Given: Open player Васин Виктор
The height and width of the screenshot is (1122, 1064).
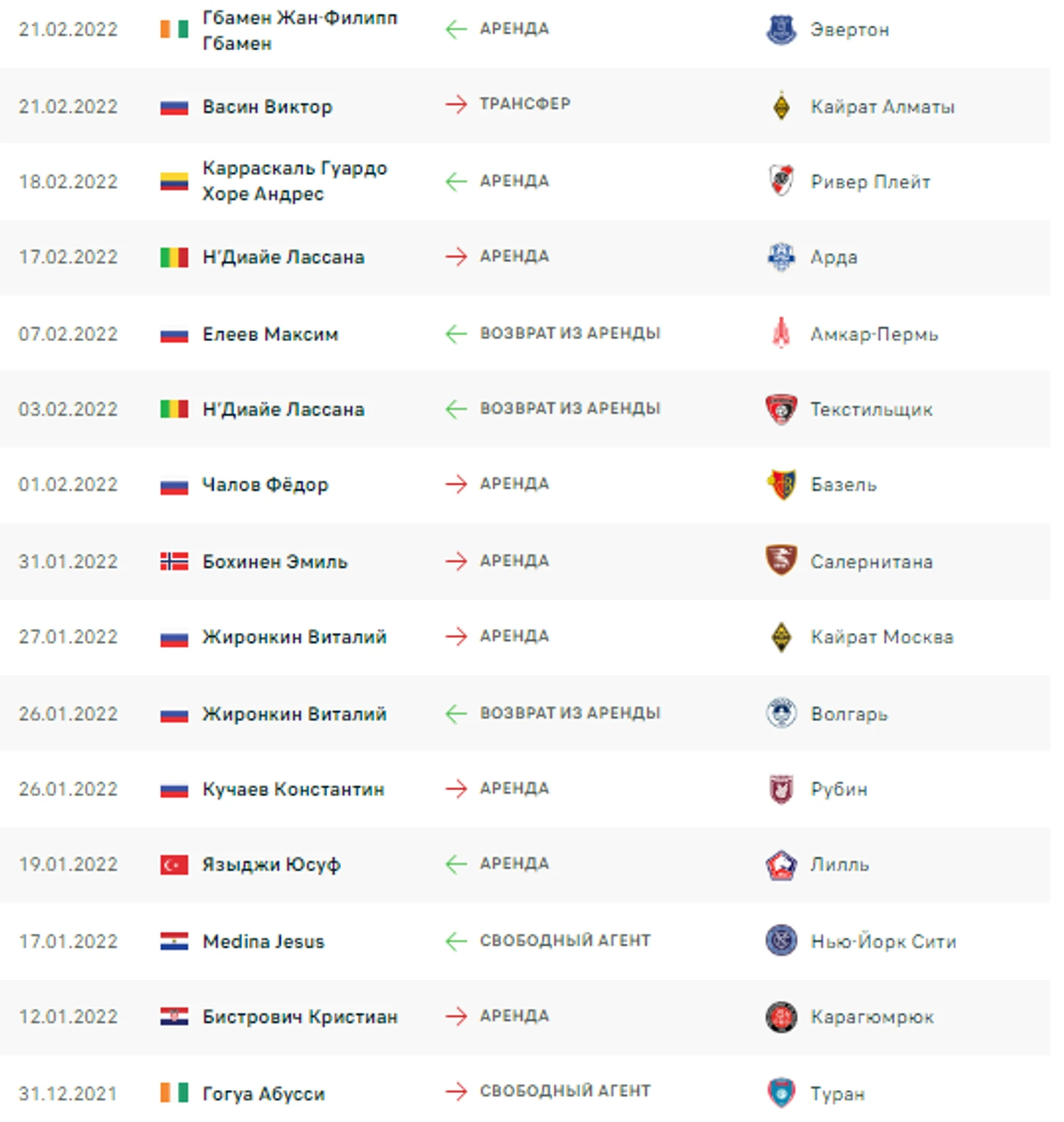Looking at the screenshot, I should pos(267,106).
